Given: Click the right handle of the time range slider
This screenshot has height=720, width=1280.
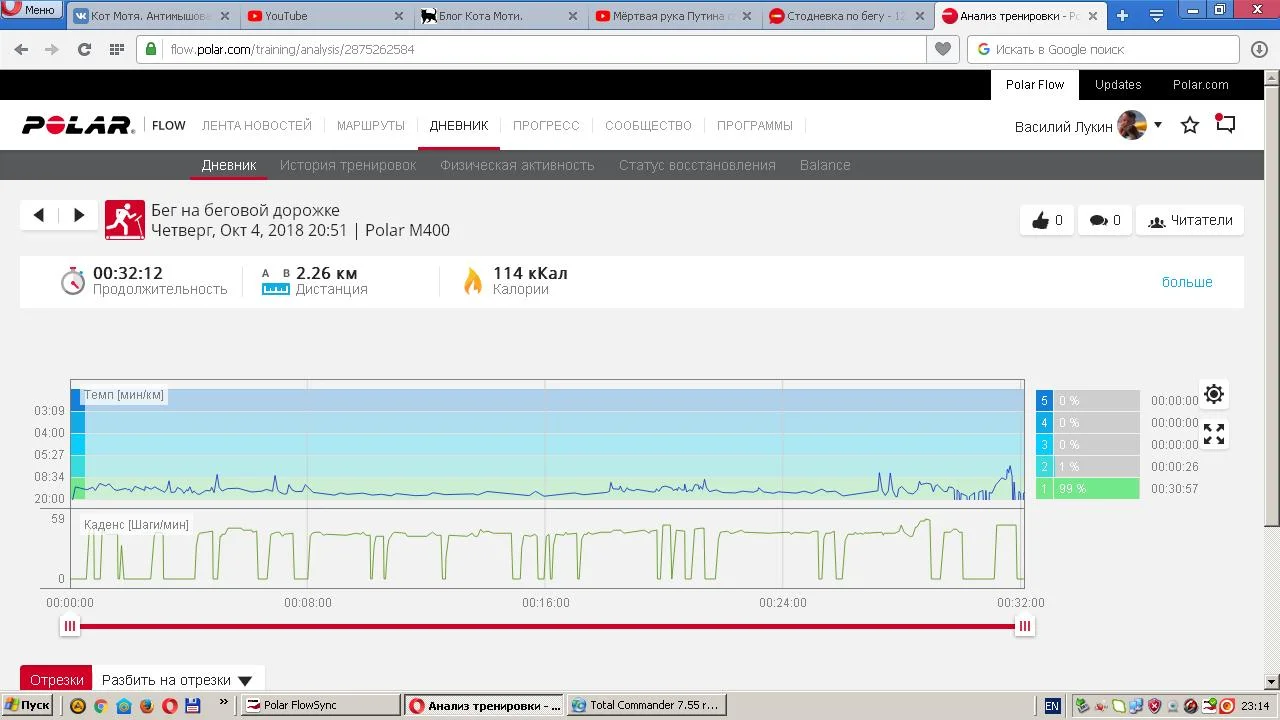Looking at the screenshot, I should [x=1024, y=626].
